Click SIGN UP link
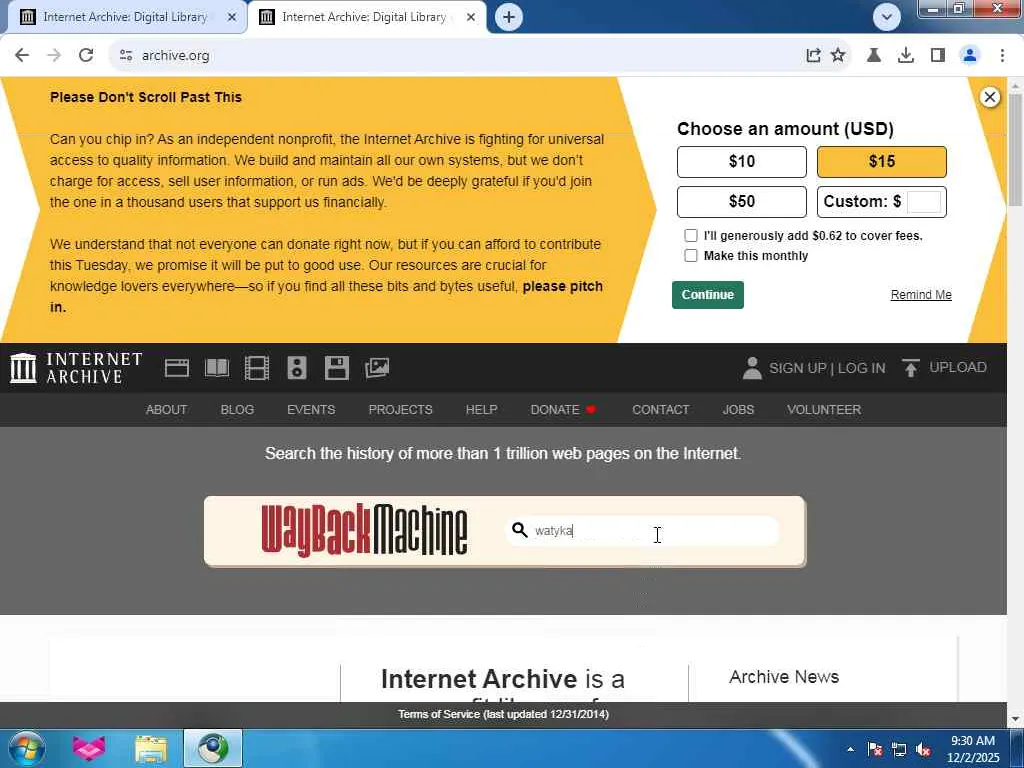 pos(797,368)
